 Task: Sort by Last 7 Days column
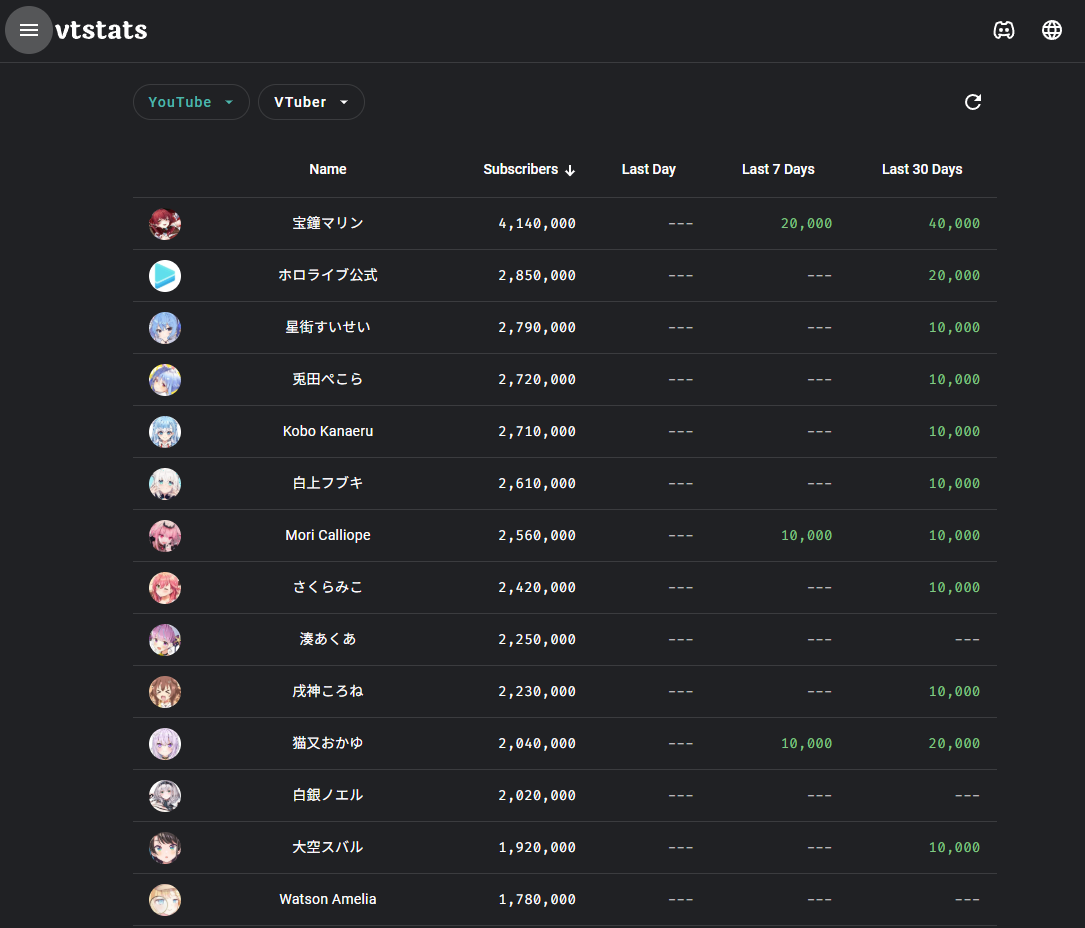click(778, 169)
